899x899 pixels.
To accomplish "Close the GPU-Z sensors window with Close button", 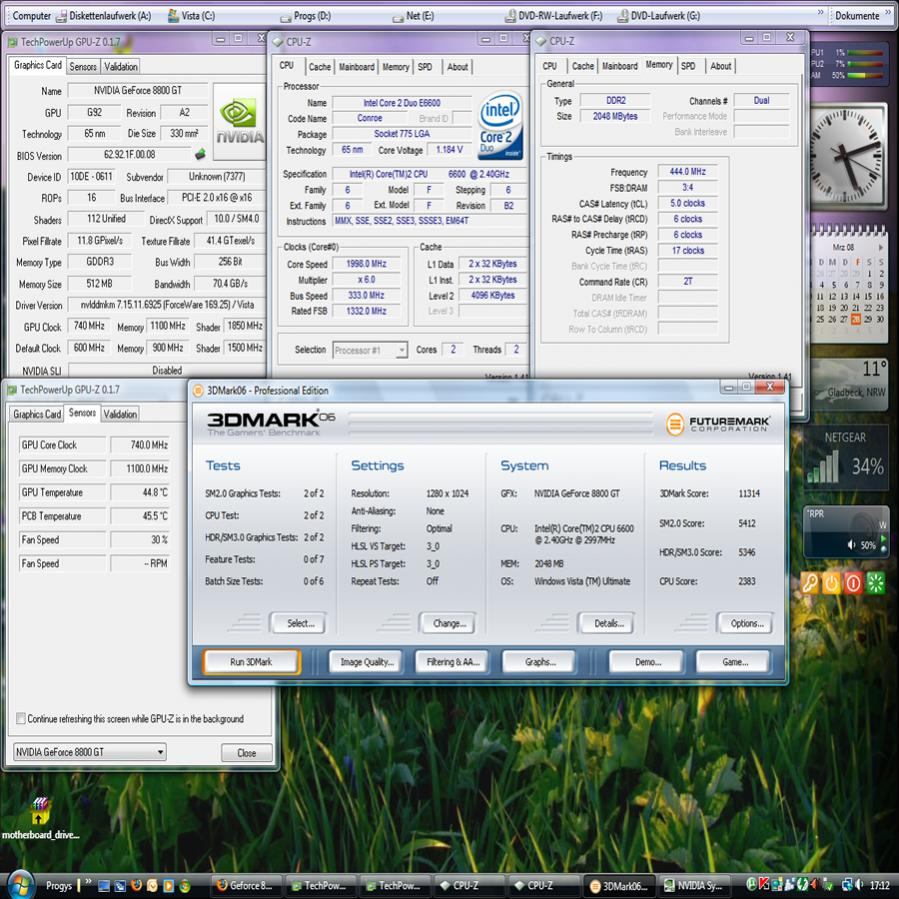I will pos(247,753).
